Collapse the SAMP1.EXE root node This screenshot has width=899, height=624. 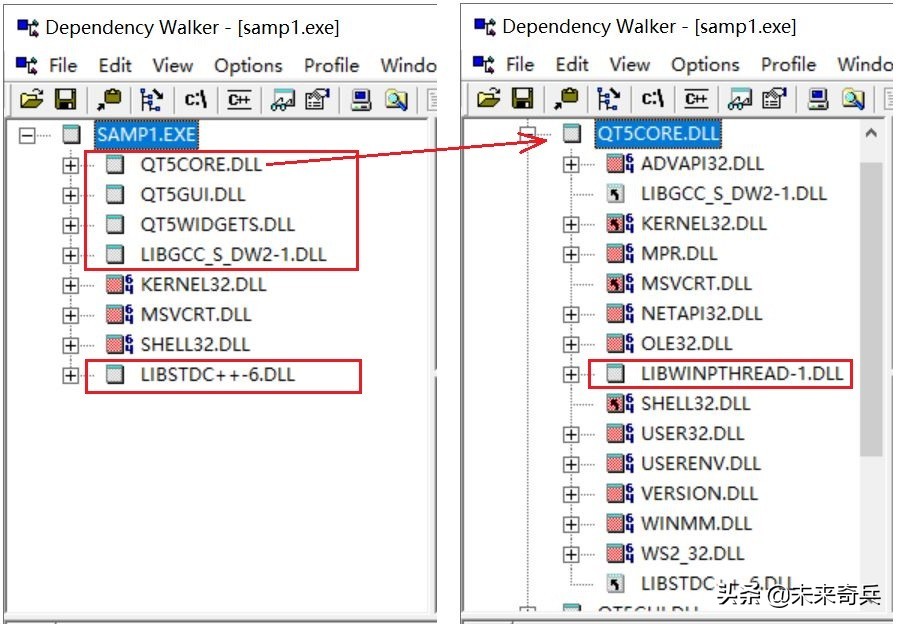pyautogui.click(x=27, y=136)
